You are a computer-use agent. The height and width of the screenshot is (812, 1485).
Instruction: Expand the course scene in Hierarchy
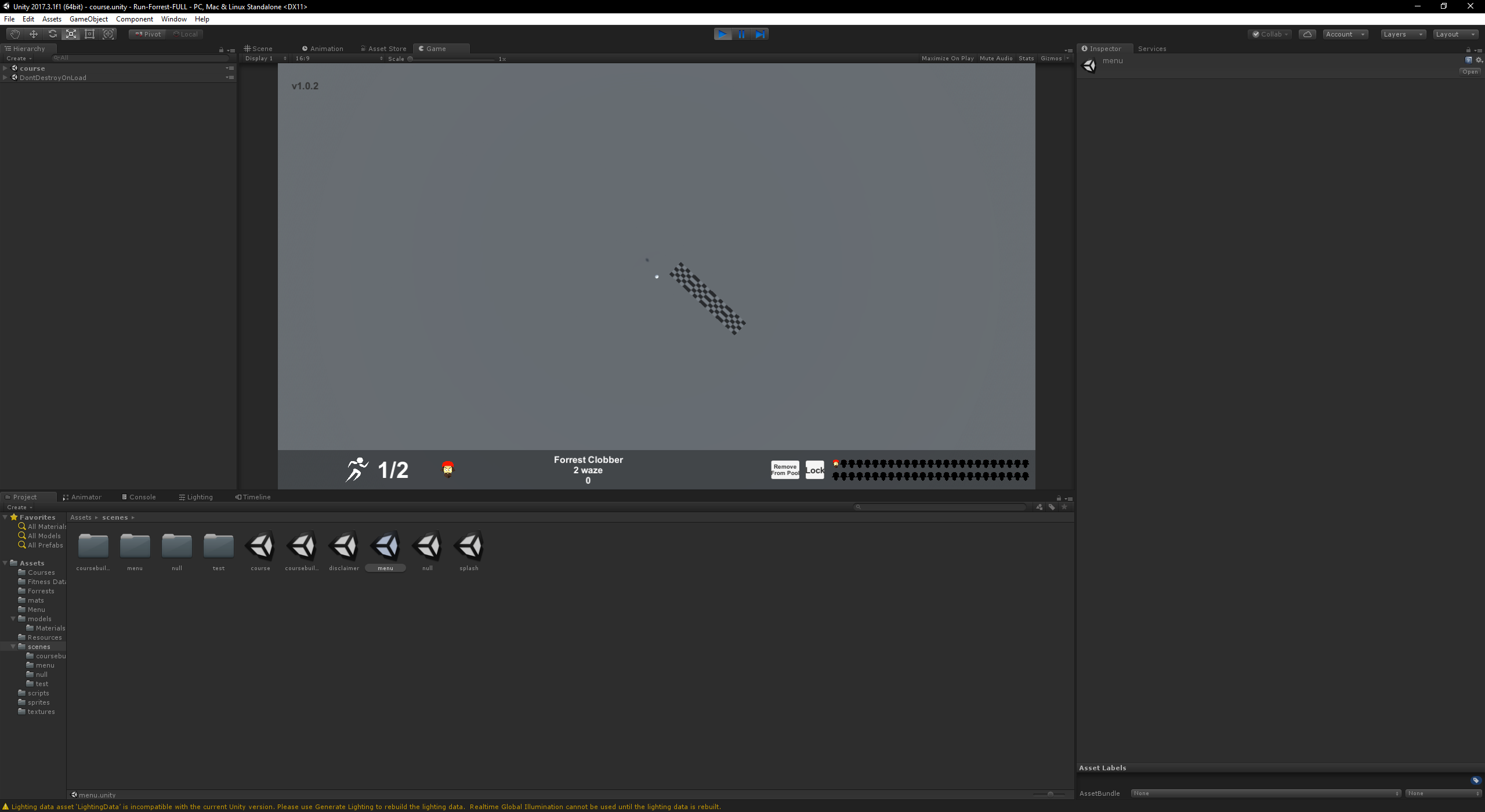pos(5,68)
